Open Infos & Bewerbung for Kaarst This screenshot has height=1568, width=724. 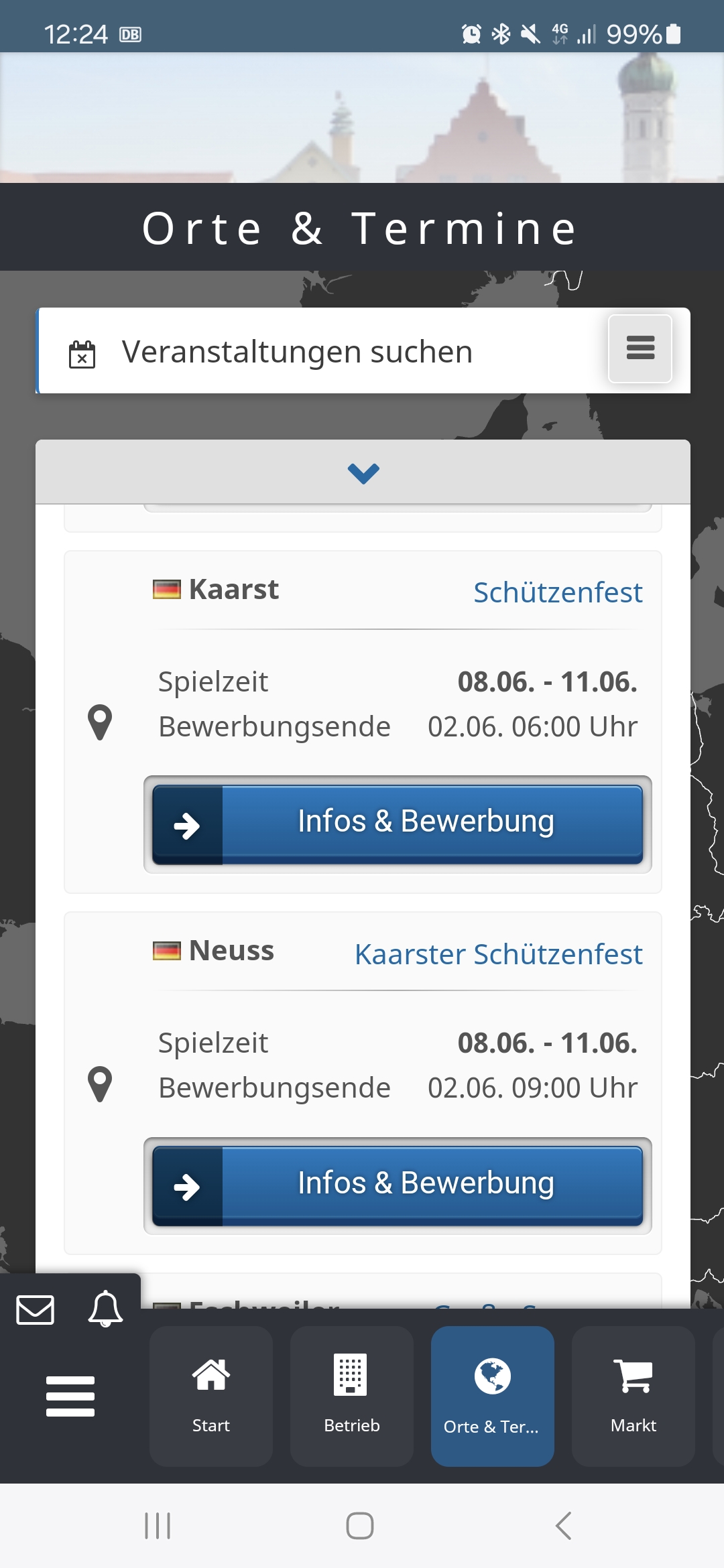[x=398, y=824]
